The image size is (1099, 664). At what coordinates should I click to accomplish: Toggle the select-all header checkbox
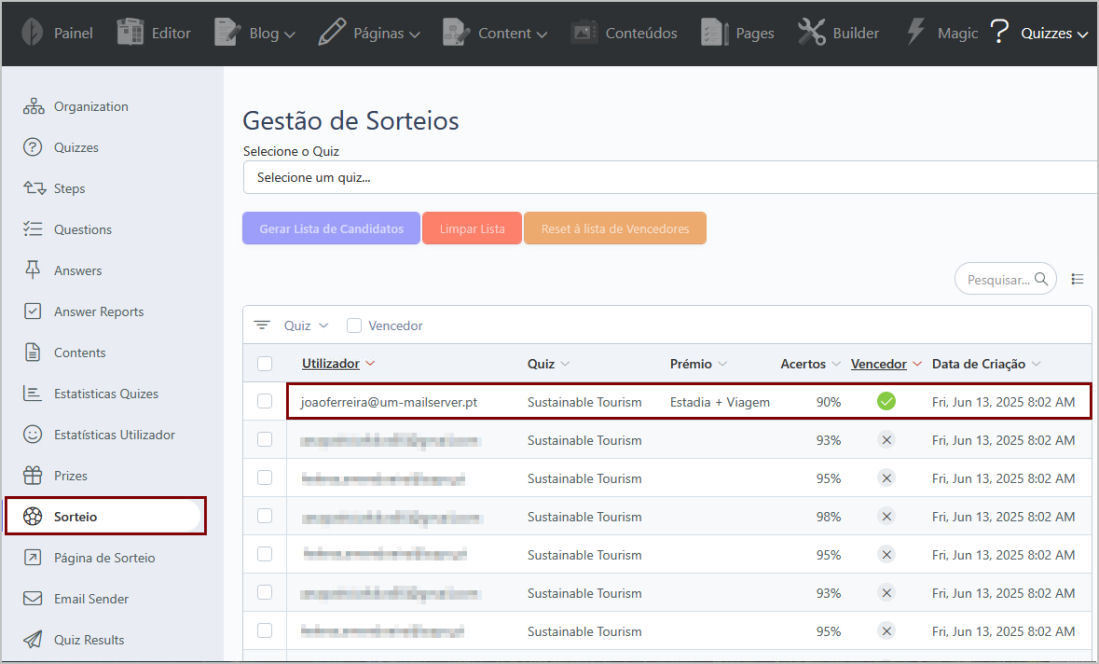[x=264, y=363]
